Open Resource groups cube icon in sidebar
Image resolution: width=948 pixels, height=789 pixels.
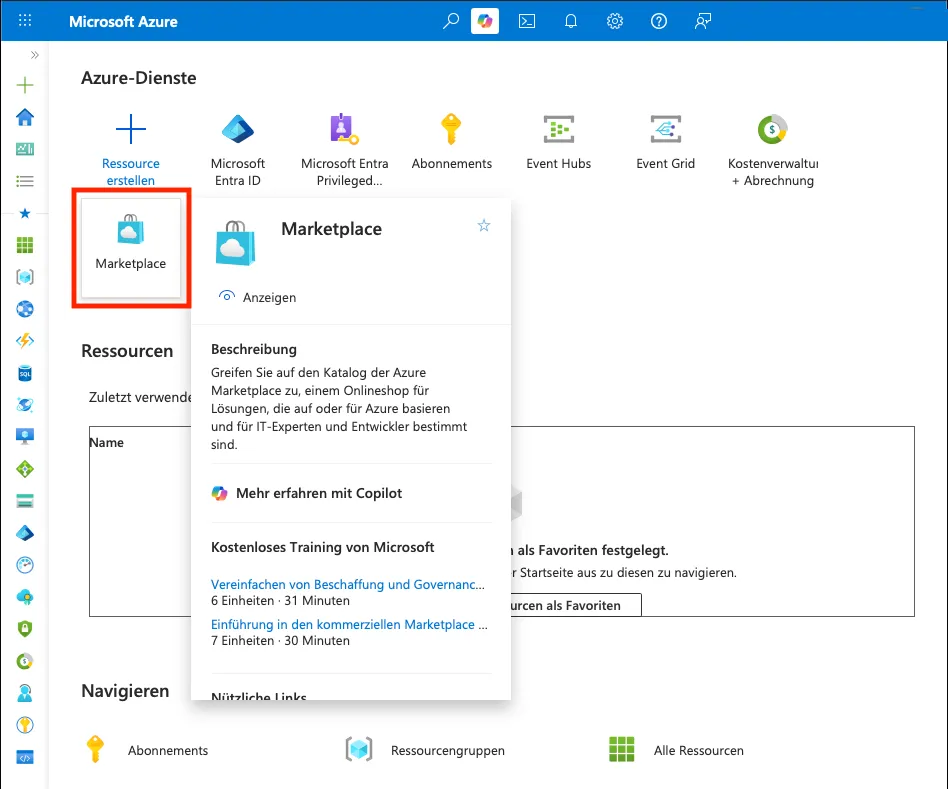click(25, 277)
